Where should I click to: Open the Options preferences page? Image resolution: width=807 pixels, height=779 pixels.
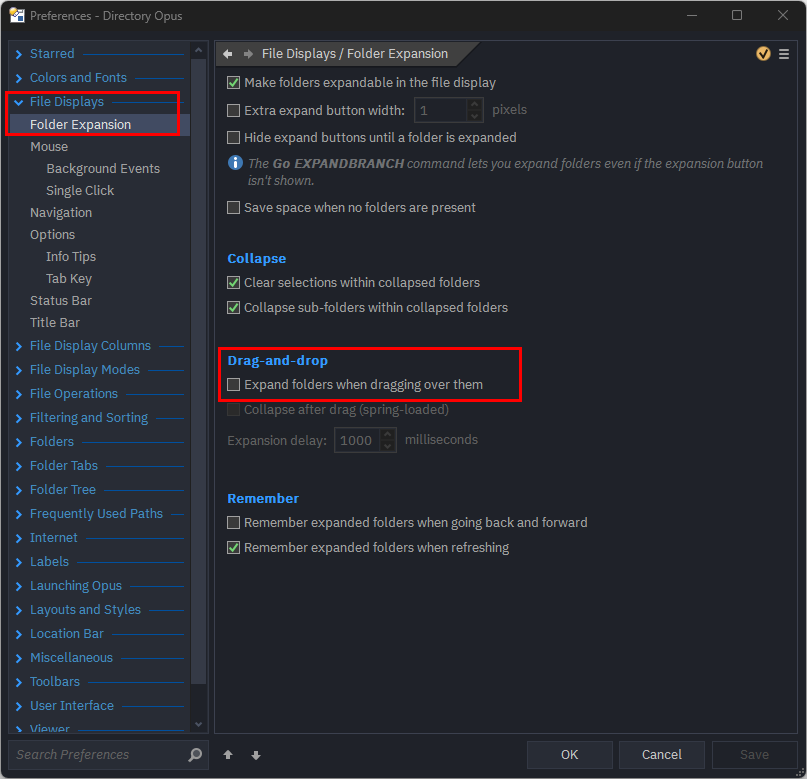point(52,235)
